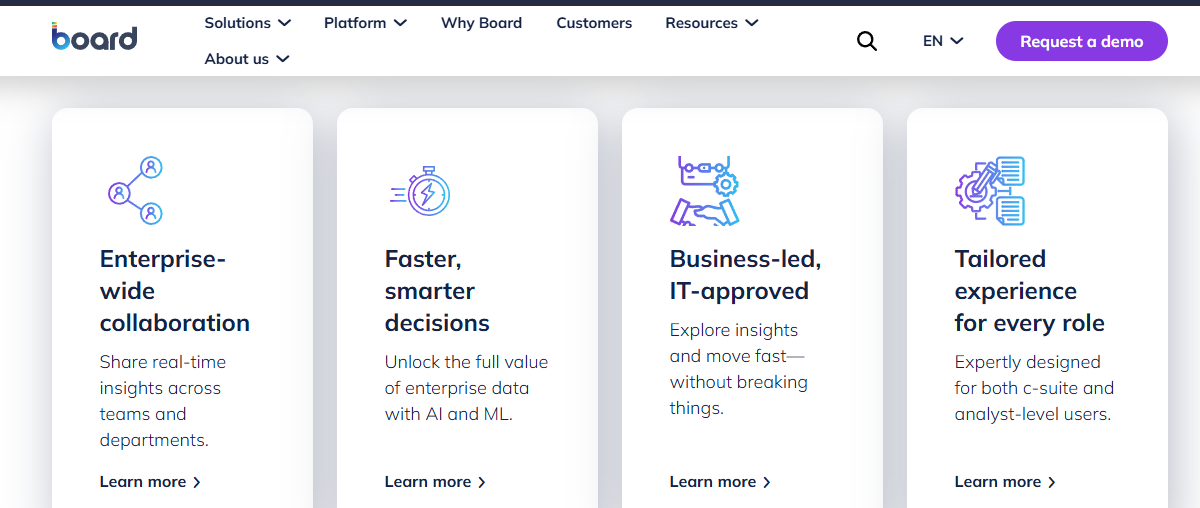Open the search magnifier icon
The width and height of the screenshot is (1200, 508).
point(867,41)
